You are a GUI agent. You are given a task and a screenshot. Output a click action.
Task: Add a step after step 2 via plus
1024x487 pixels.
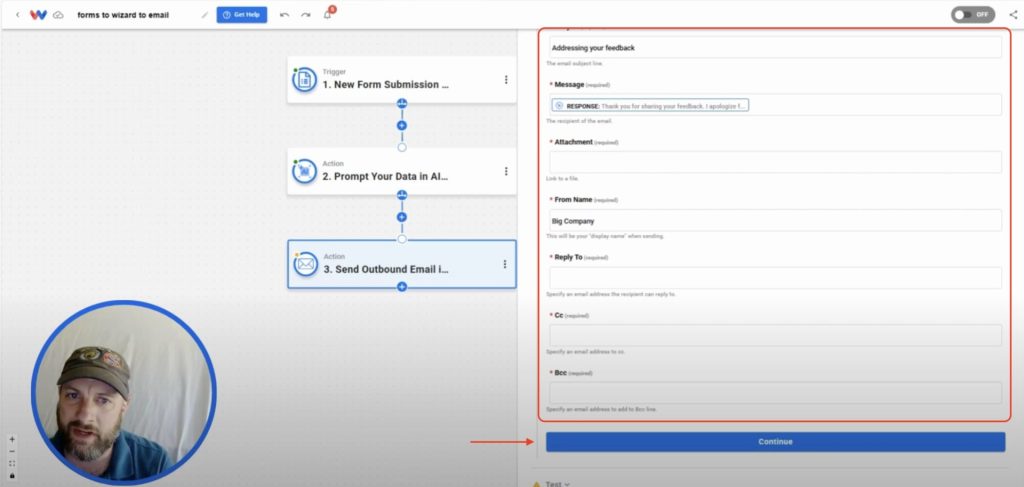point(402,217)
